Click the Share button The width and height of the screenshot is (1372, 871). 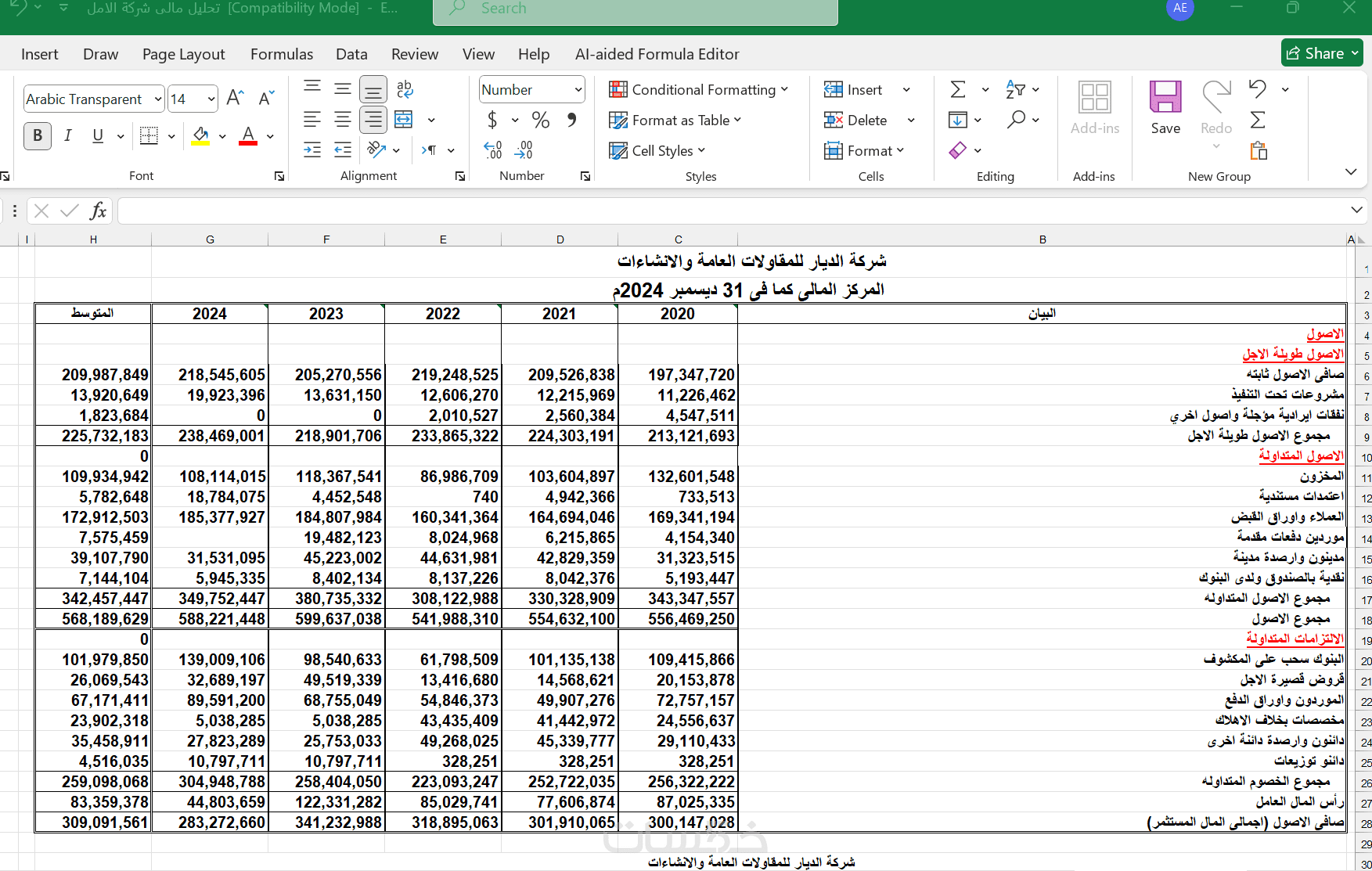click(x=1322, y=53)
